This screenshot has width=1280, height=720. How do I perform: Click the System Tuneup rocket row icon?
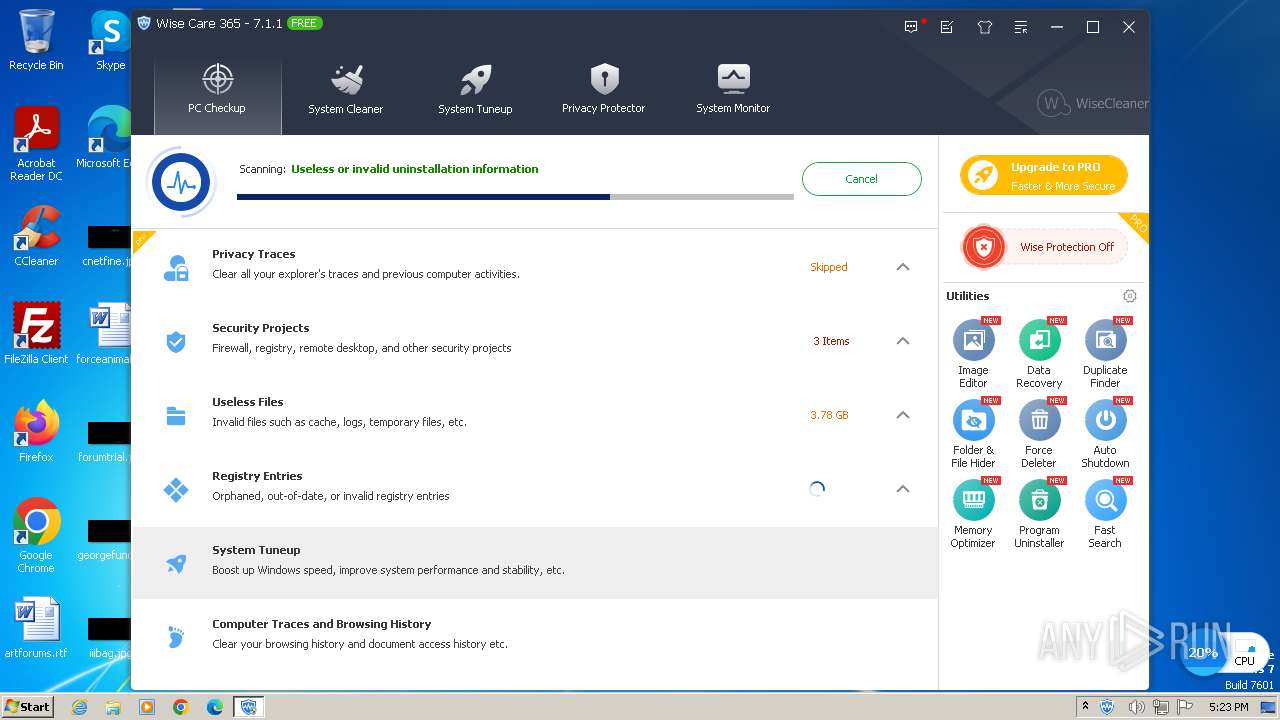pos(176,564)
